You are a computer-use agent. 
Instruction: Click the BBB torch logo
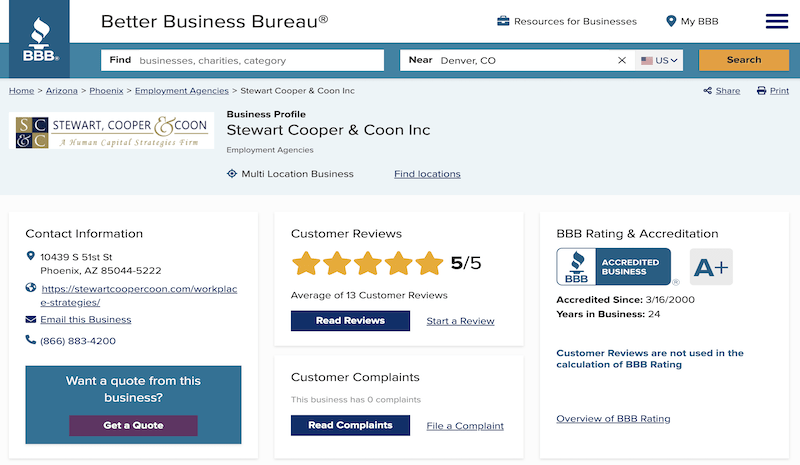pos(39,39)
